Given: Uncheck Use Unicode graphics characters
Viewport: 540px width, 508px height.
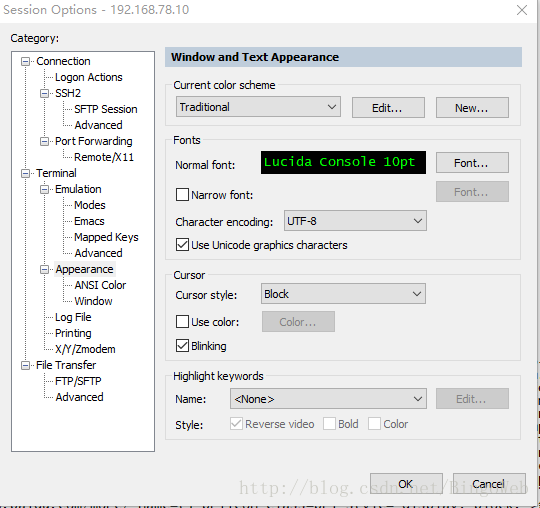Looking at the screenshot, I should pyautogui.click(x=182, y=245).
